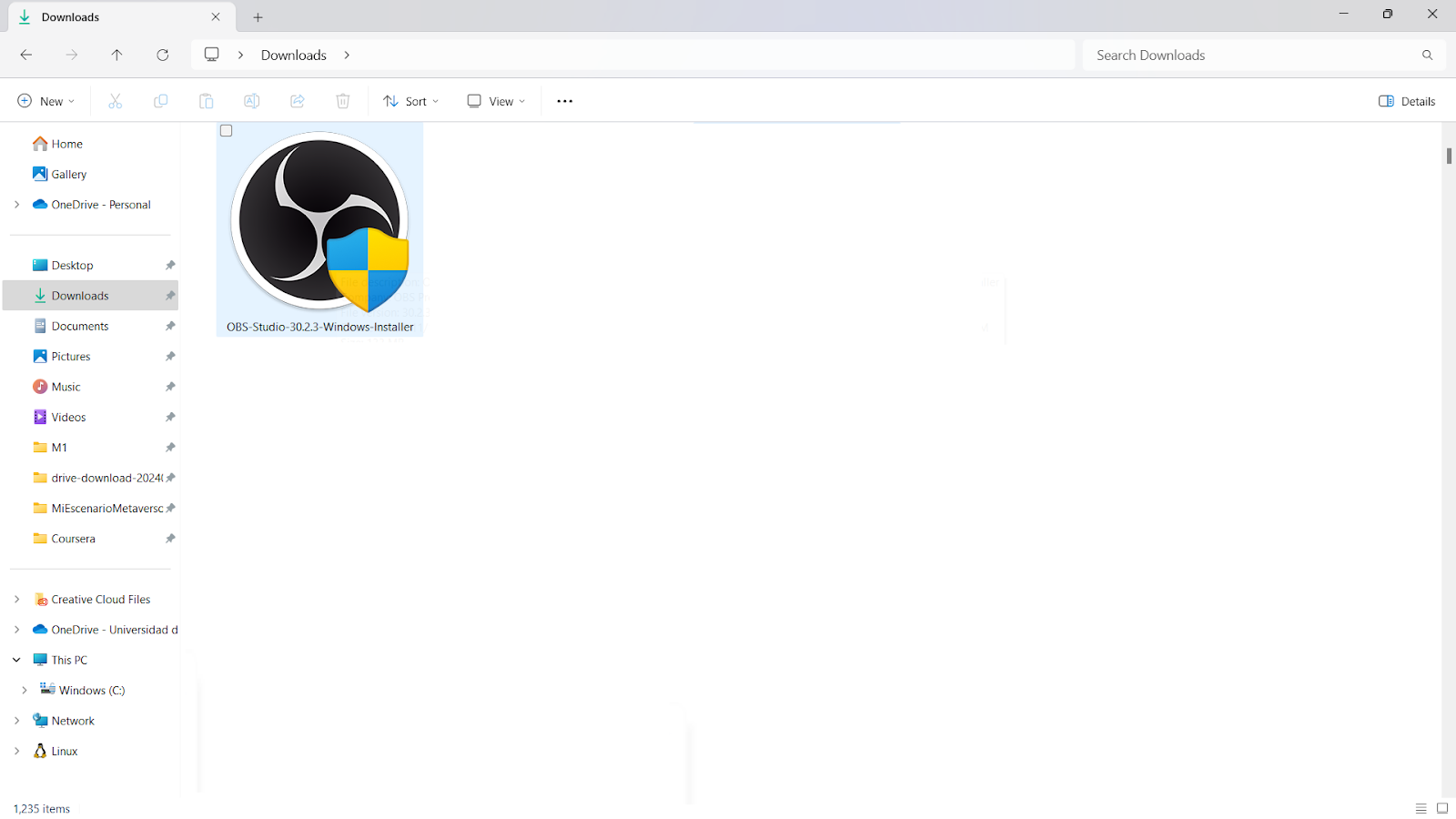Click the Copy icon in toolbar
The width and height of the screenshot is (1456, 819).
click(x=161, y=101)
